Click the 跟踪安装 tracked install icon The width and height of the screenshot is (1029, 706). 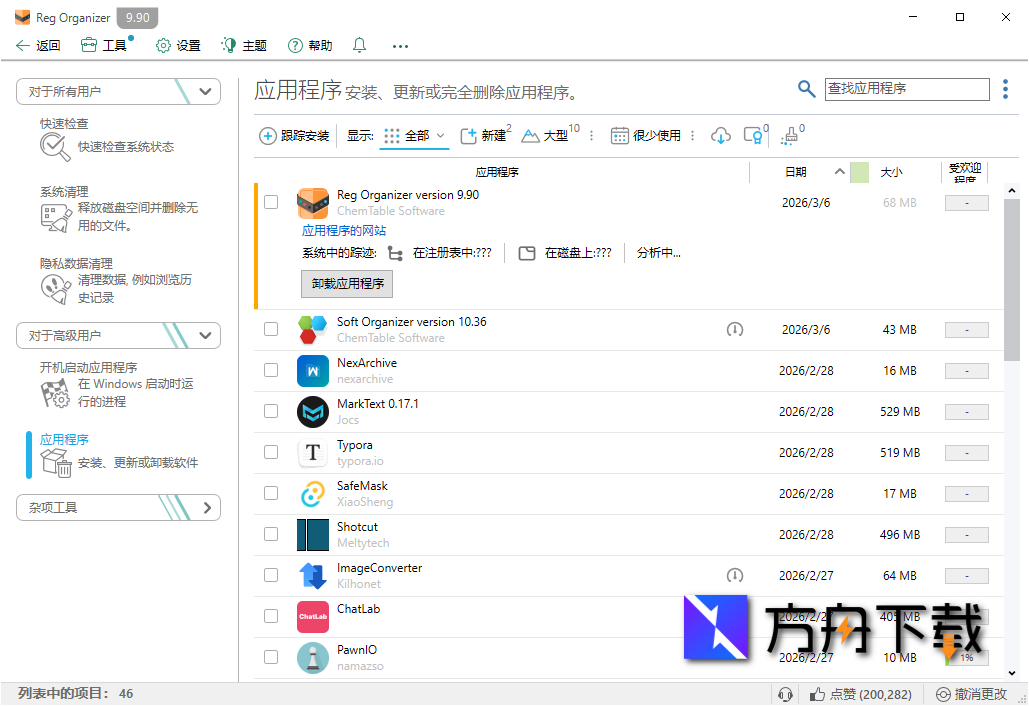coord(268,134)
